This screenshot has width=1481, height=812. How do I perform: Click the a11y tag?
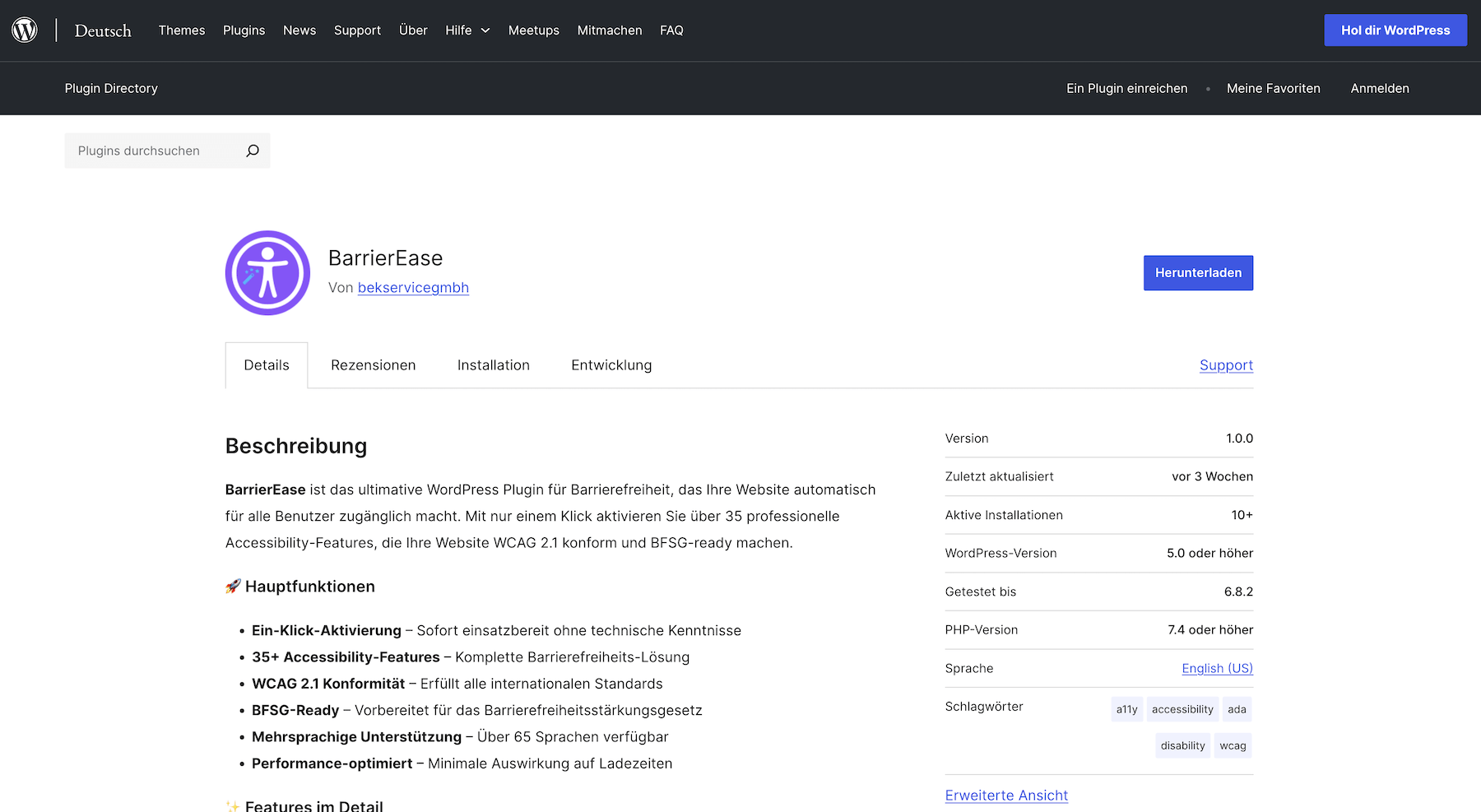pyautogui.click(x=1127, y=709)
